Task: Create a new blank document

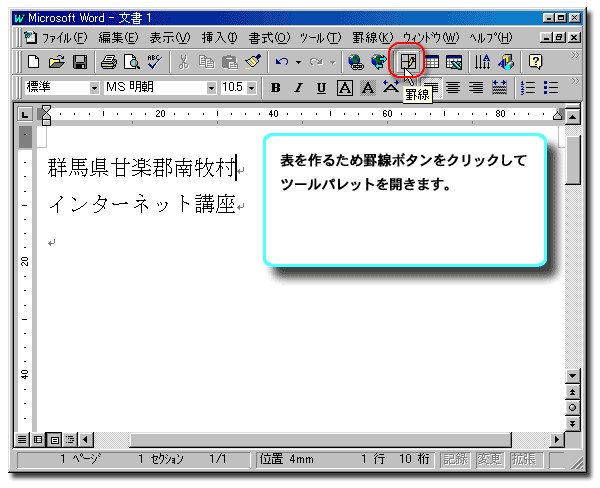Action: (x=34, y=62)
